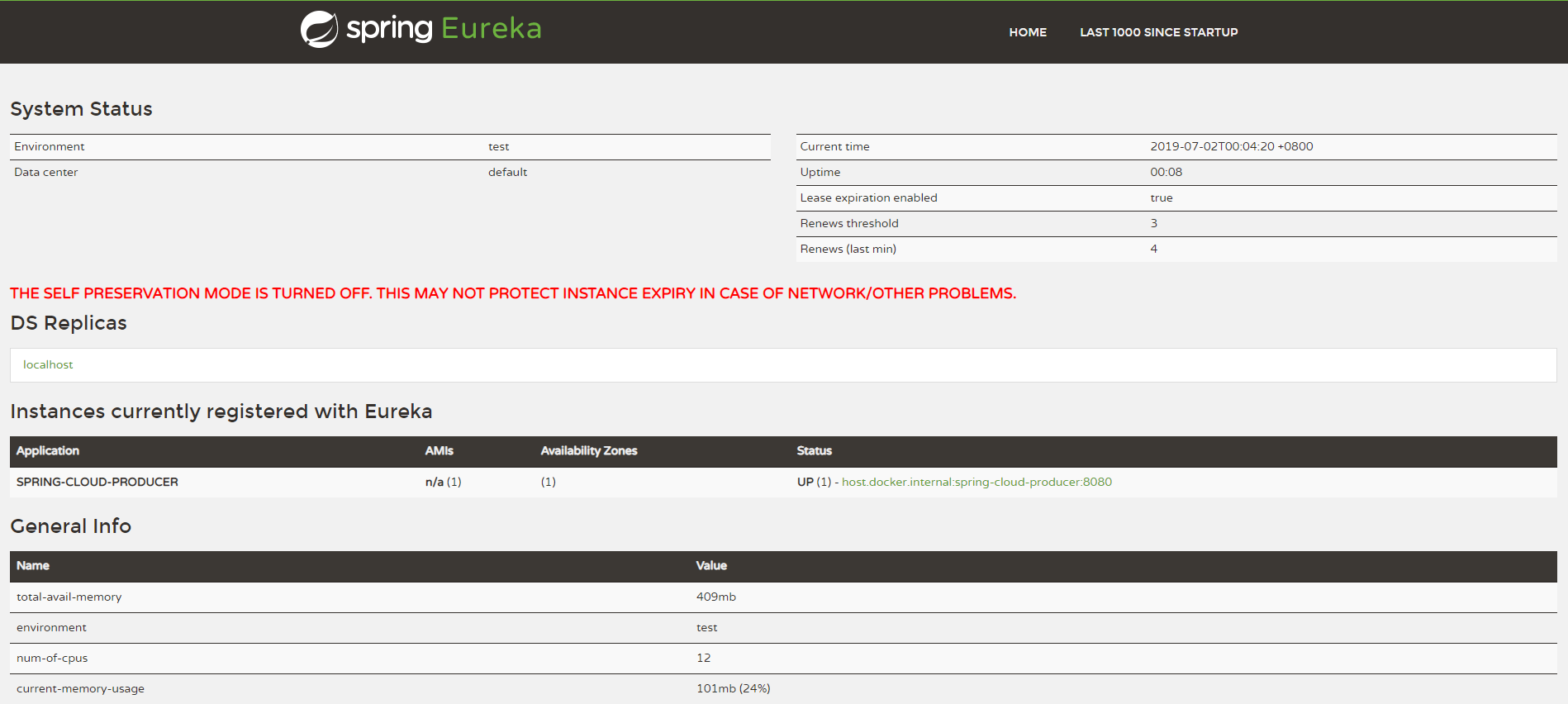Click the Name column header in General Info
The image size is (1568, 704).
pos(33,565)
